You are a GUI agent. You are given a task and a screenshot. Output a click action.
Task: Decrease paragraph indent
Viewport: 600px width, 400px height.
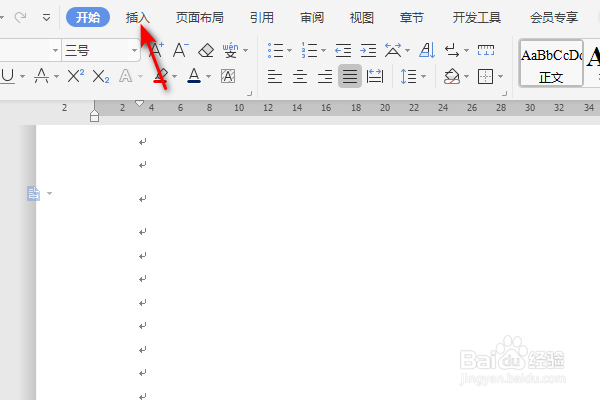[343, 50]
